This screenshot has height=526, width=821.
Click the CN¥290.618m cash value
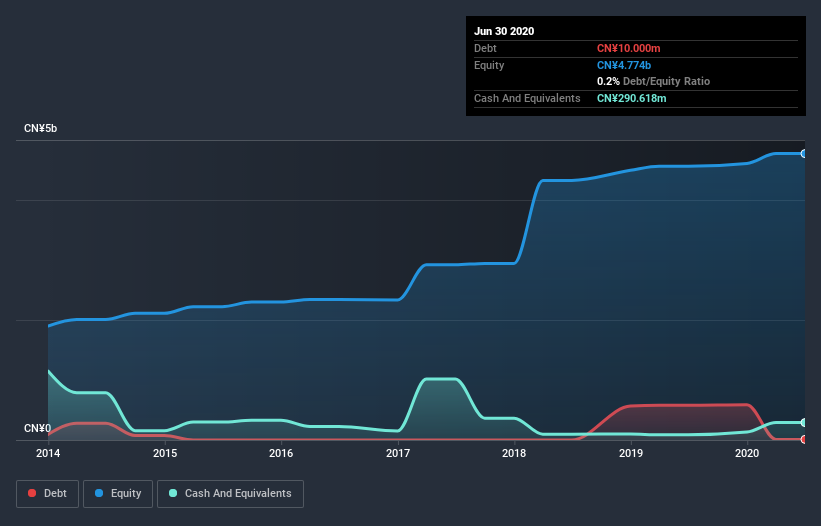(631, 98)
